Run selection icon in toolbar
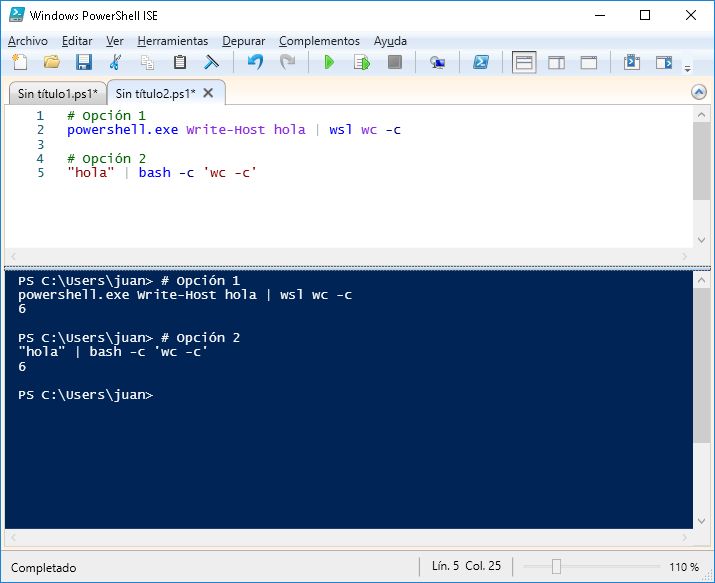This screenshot has width=715, height=583. point(362,62)
